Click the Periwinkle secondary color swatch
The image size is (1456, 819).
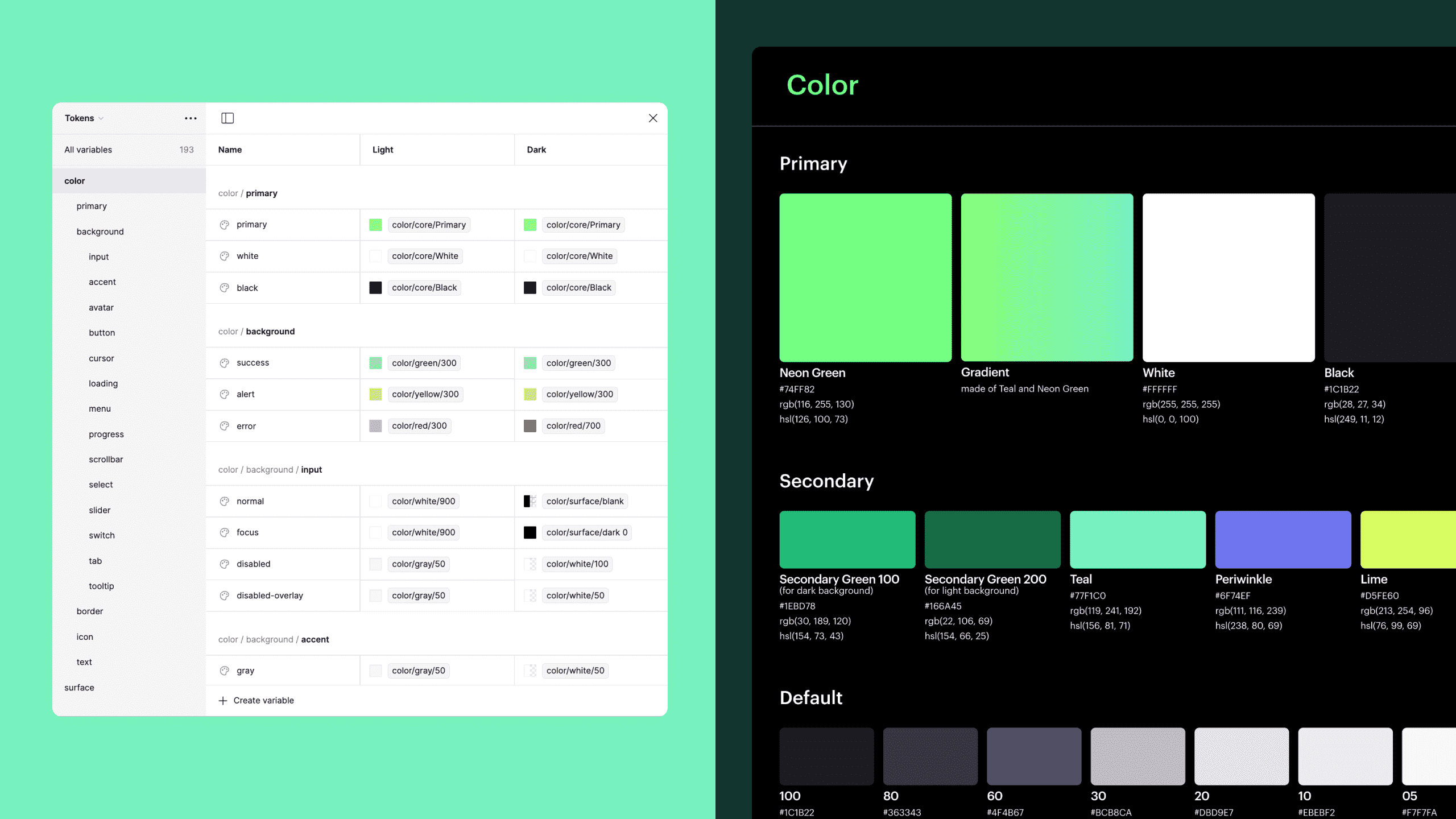click(x=1283, y=539)
